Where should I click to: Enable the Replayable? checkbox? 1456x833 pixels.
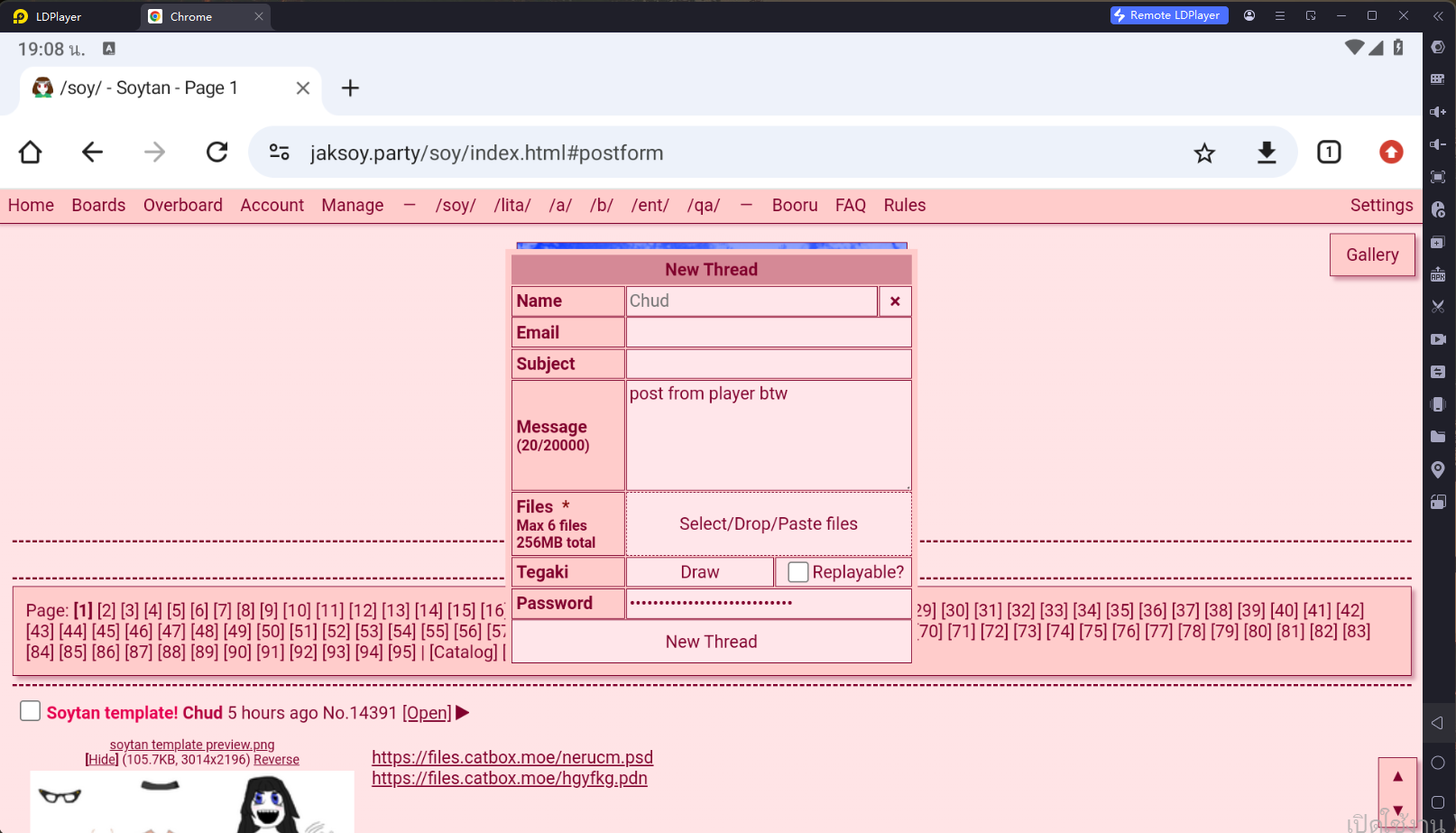tap(798, 572)
